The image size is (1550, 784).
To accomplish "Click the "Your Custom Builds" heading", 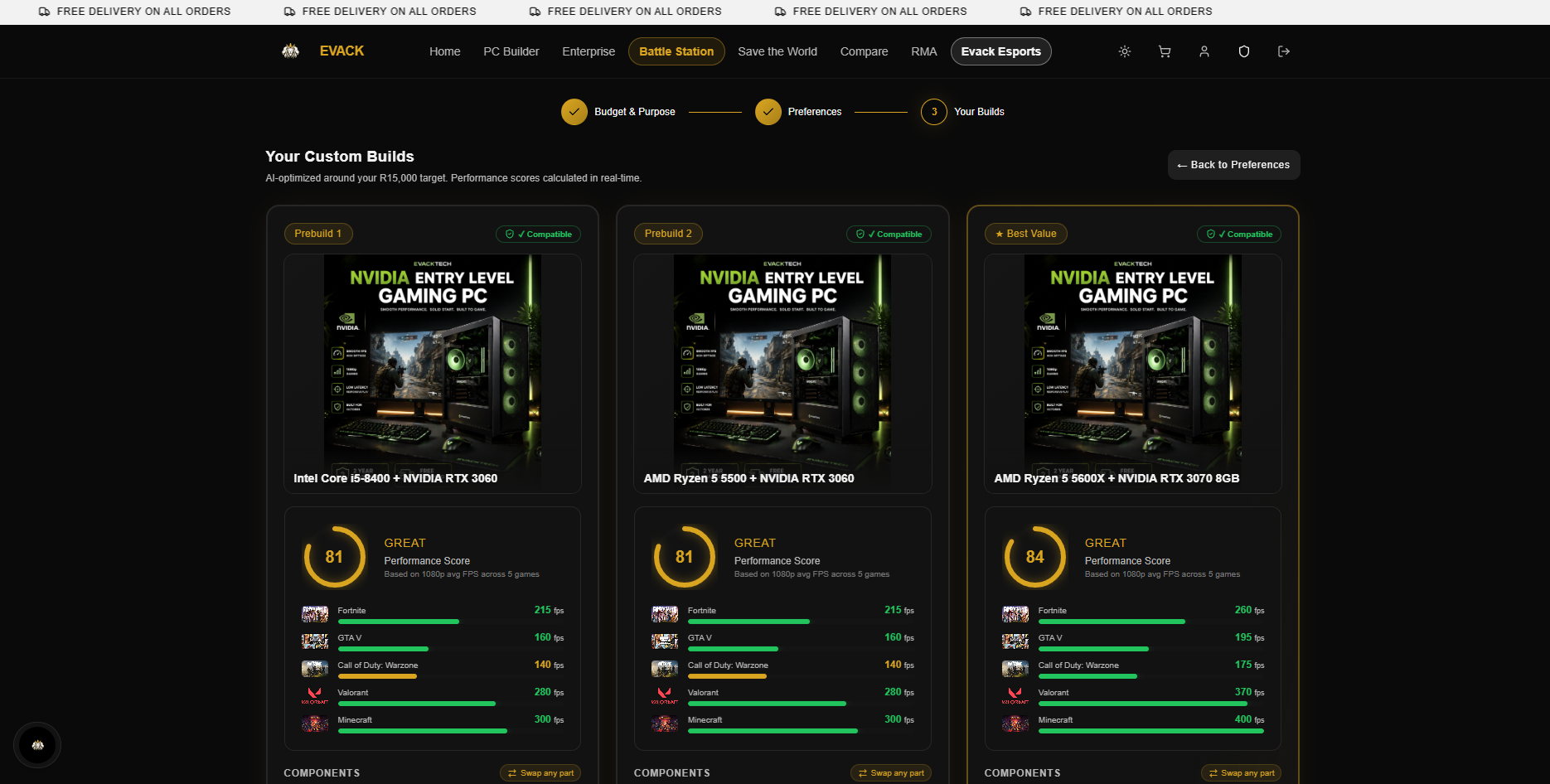I will 340,157.
